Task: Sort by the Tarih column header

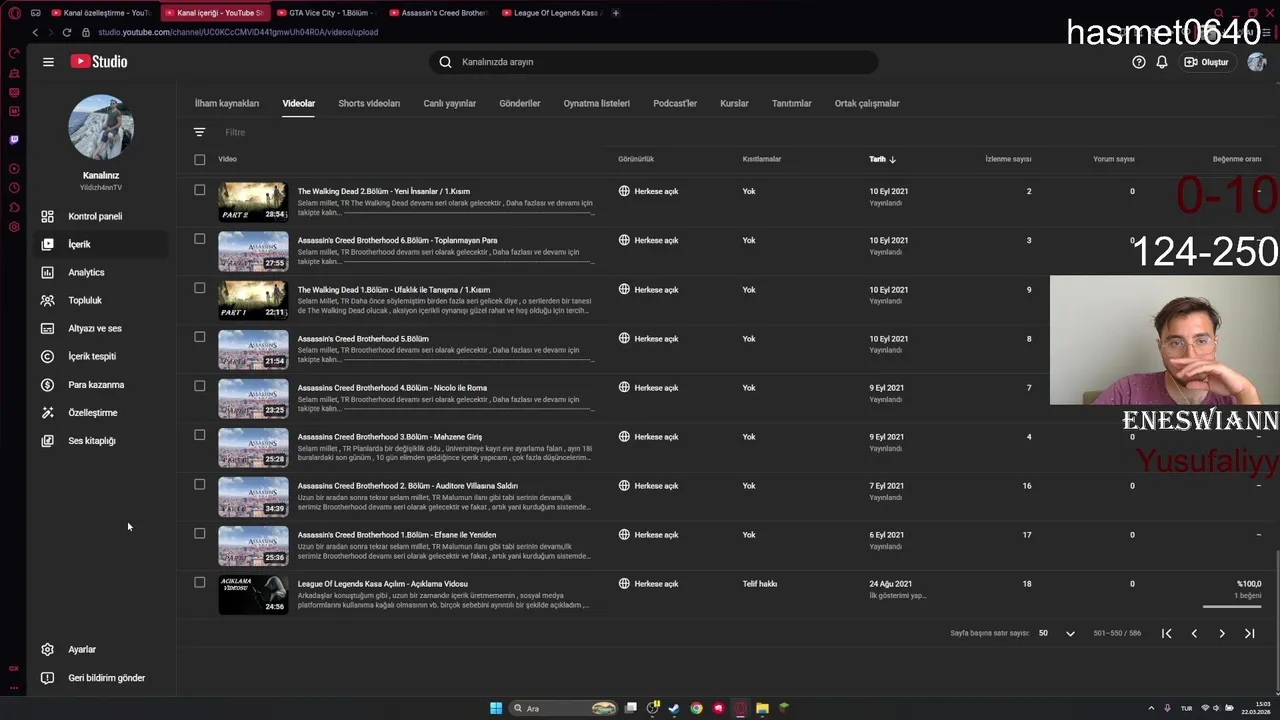Action: click(882, 159)
